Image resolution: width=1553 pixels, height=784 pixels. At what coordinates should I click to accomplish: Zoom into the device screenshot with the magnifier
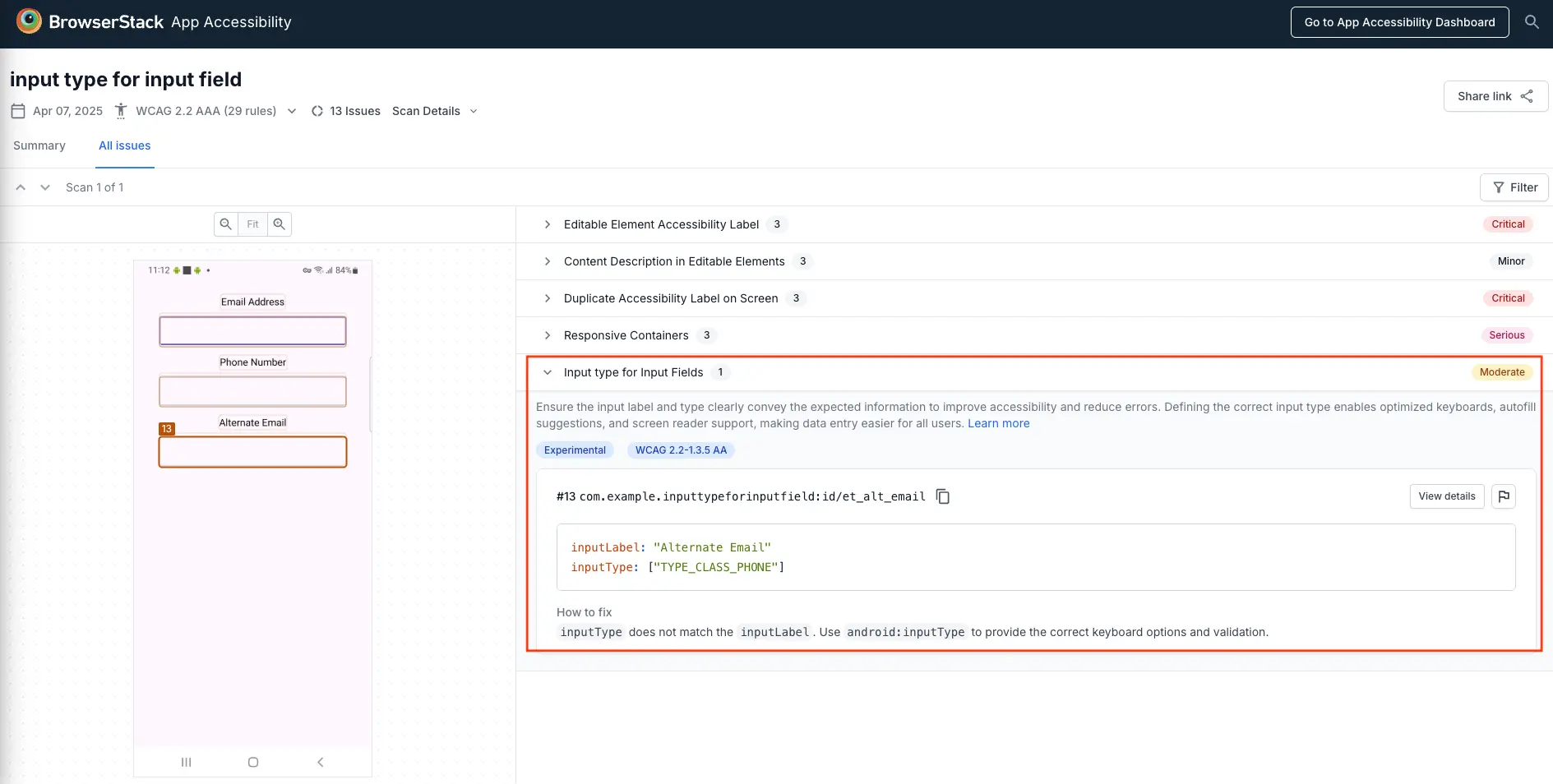[x=280, y=224]
